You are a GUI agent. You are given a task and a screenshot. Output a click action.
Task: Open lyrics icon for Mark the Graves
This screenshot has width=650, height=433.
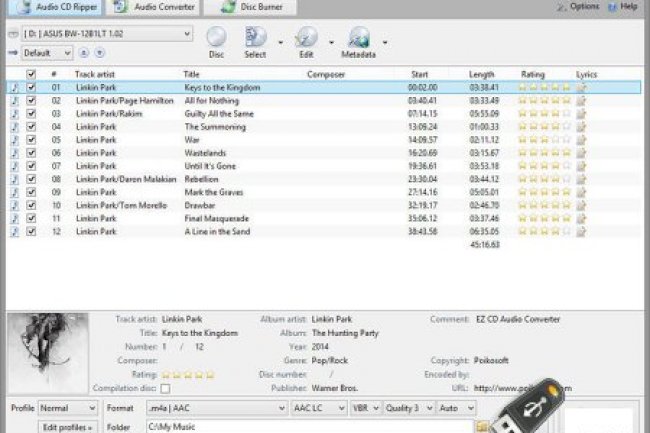point(582,192)
